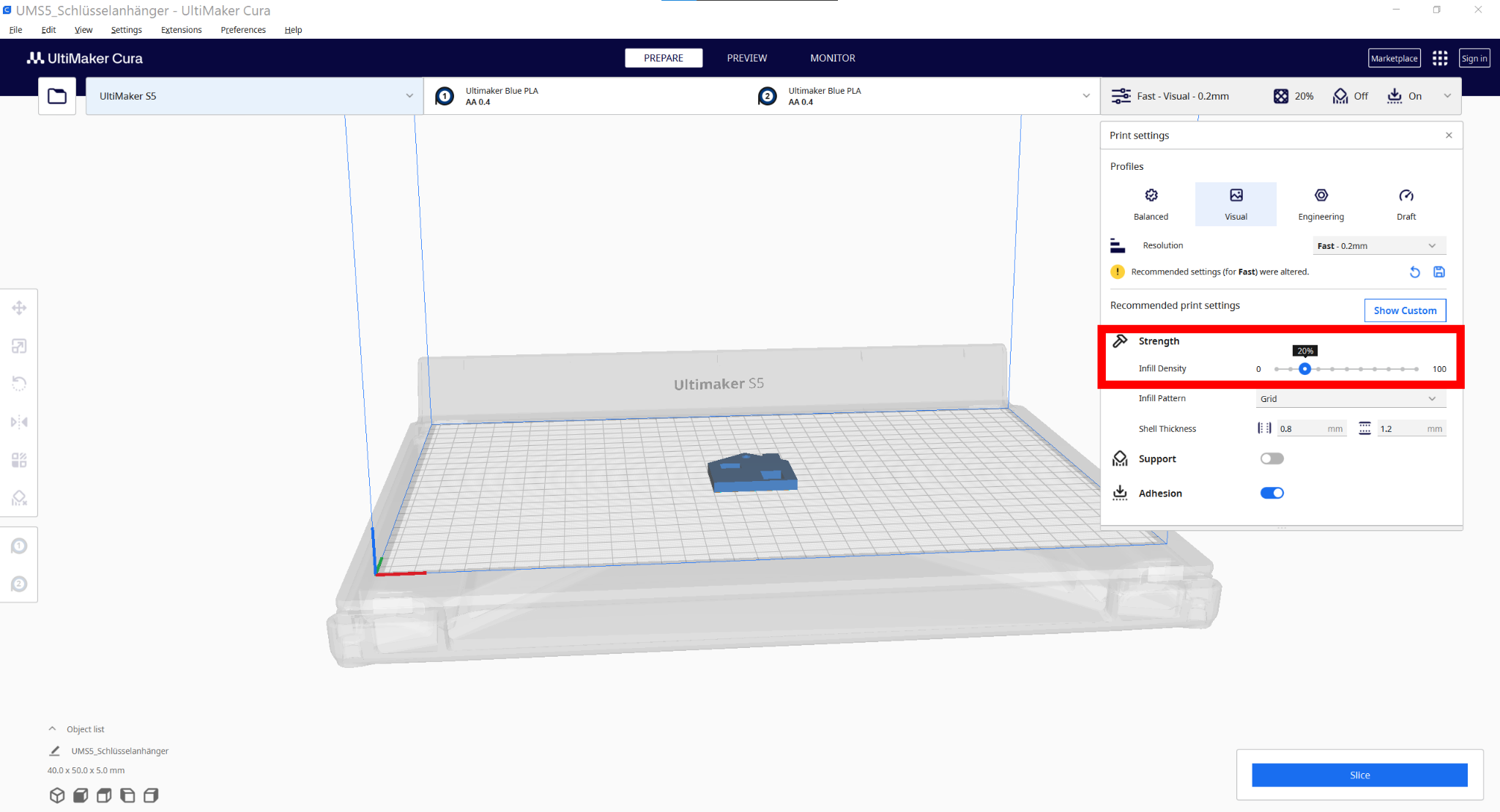Open the Edit menu
The width and height of the screenshot is (1500, 812).
coord(48,30)
